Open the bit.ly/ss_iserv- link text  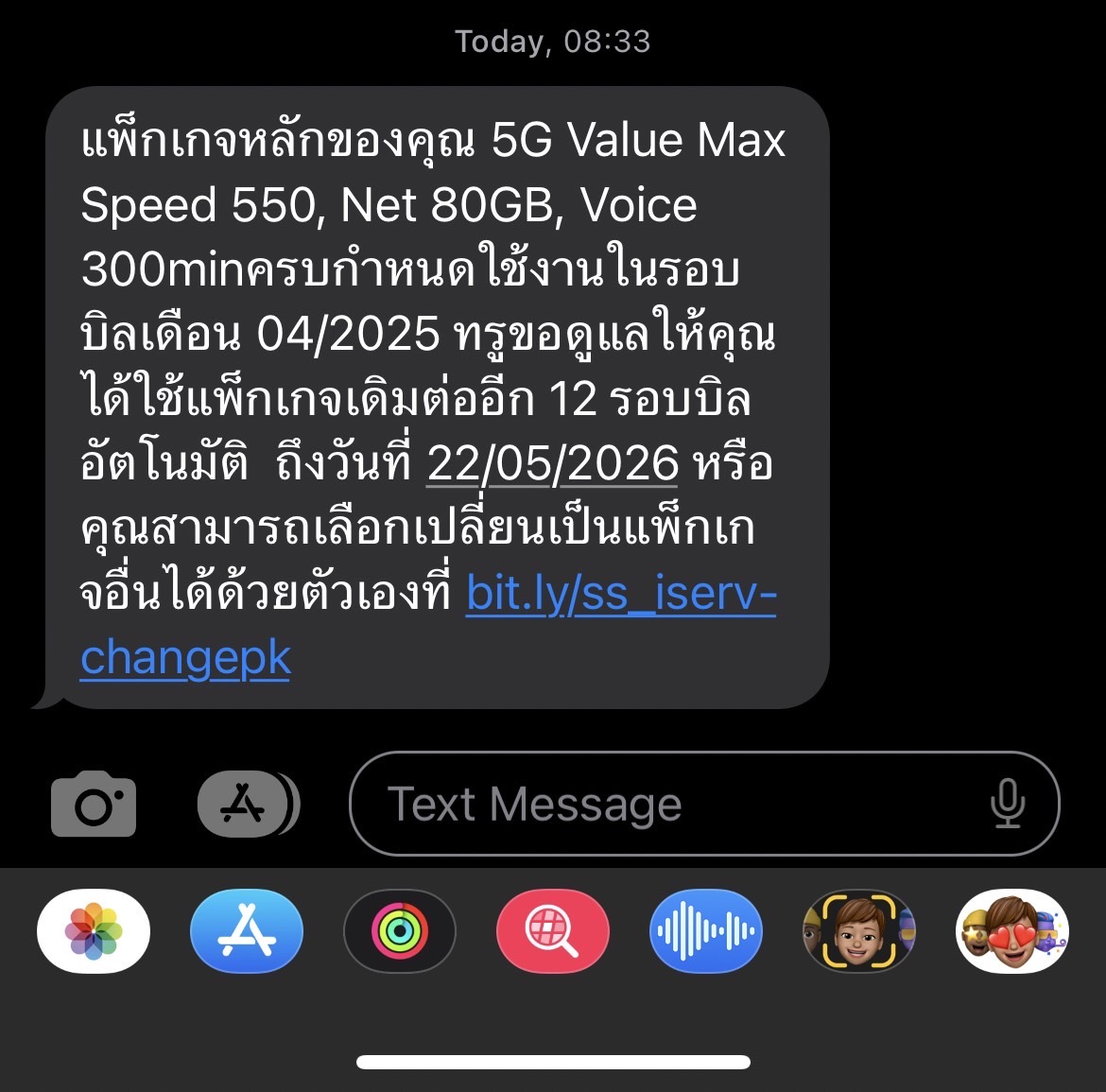coord(621,593)
